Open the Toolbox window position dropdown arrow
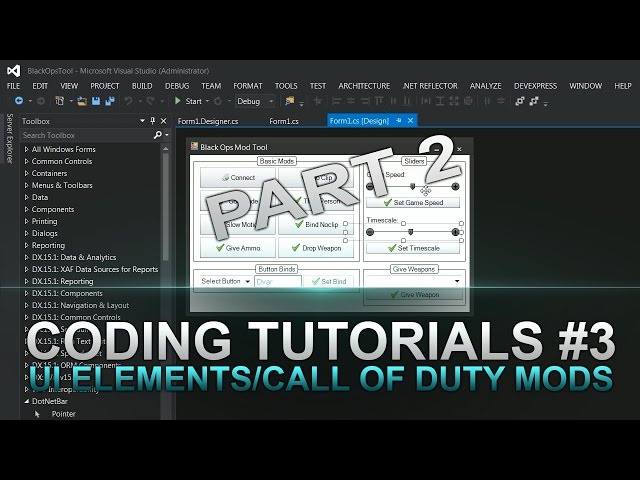Image resolution: width=640 pixels, height=480 pixels. 142,121
